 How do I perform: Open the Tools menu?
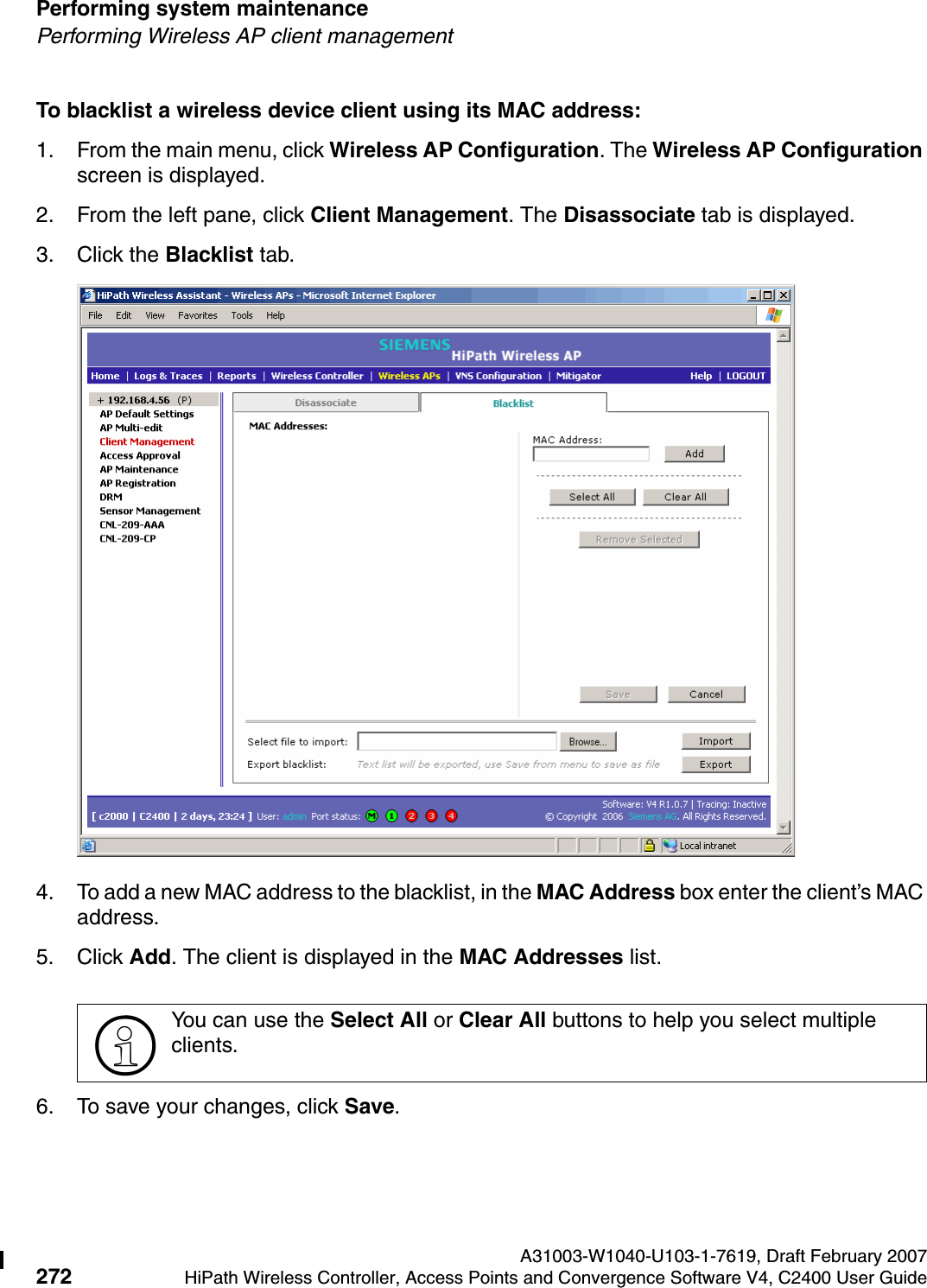point(241,314)
